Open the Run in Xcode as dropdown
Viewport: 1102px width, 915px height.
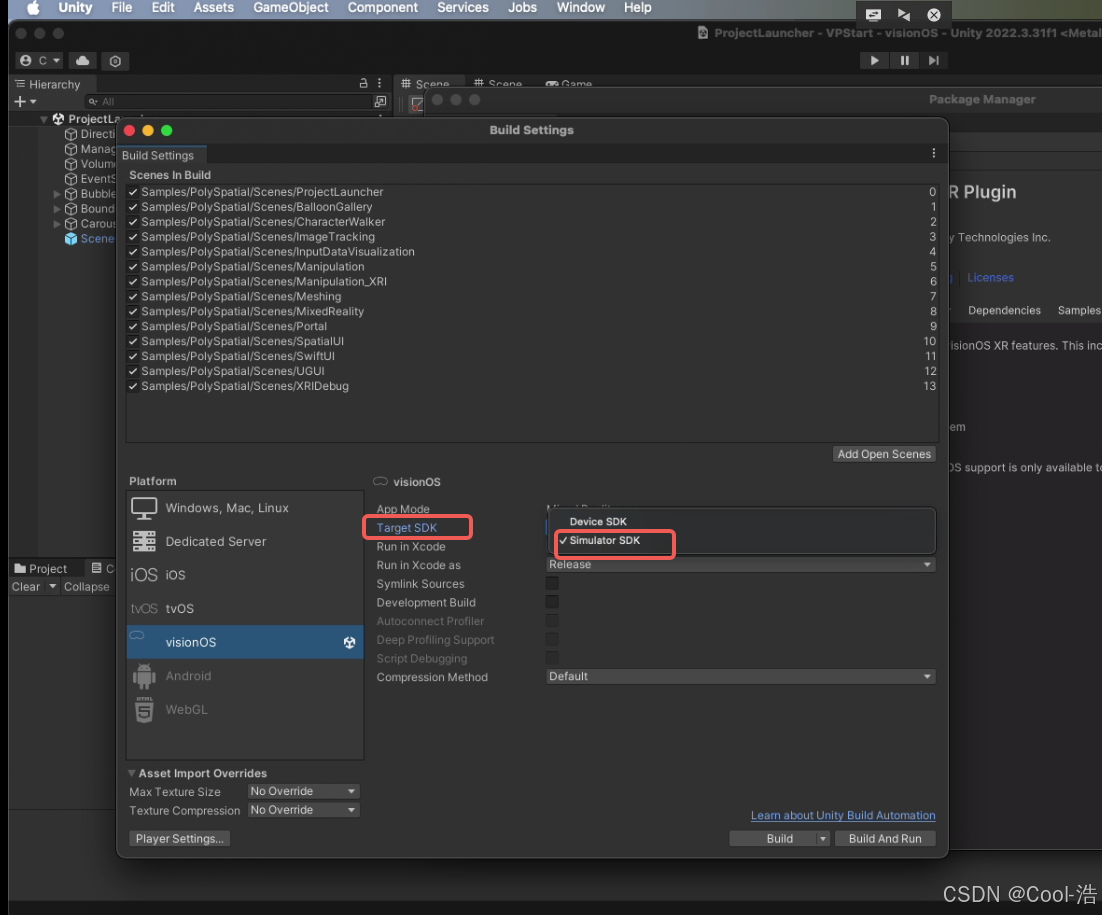[741, 564]
